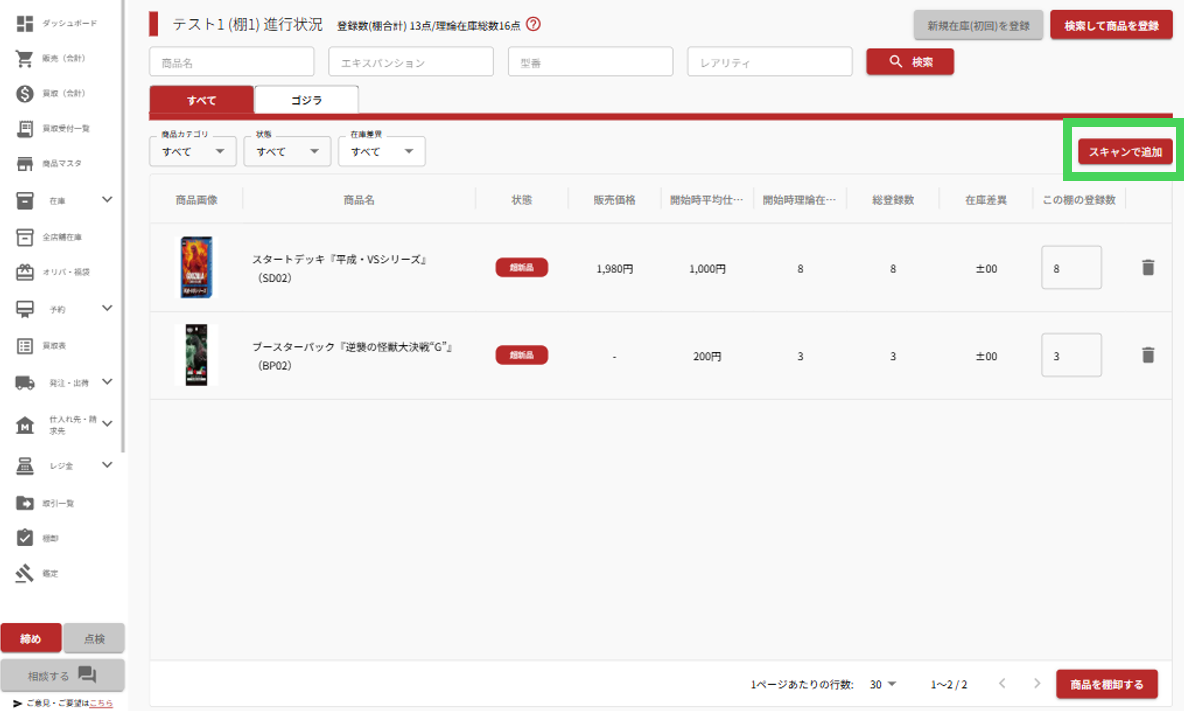Delete the スタートデッキ row with trash icon
Viewport: 1184px width, 711px height.
coord(1148,267)
